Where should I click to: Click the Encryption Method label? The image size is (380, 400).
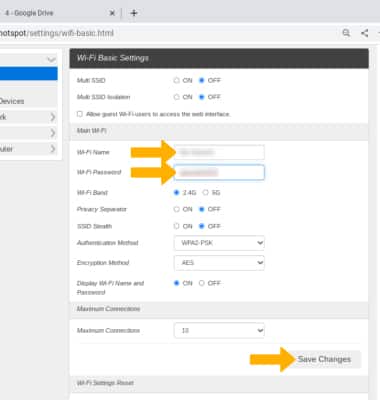[103, 263]
